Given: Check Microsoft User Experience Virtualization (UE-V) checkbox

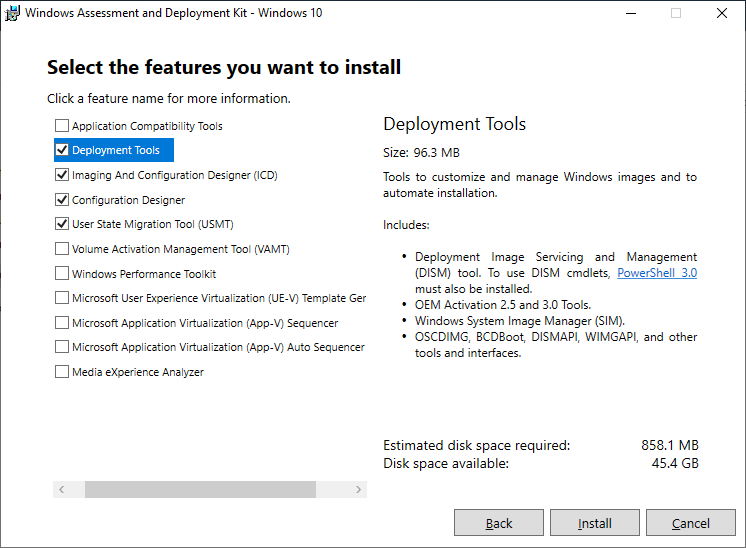Looking at the screenshot, I should (x=62, y=298).
